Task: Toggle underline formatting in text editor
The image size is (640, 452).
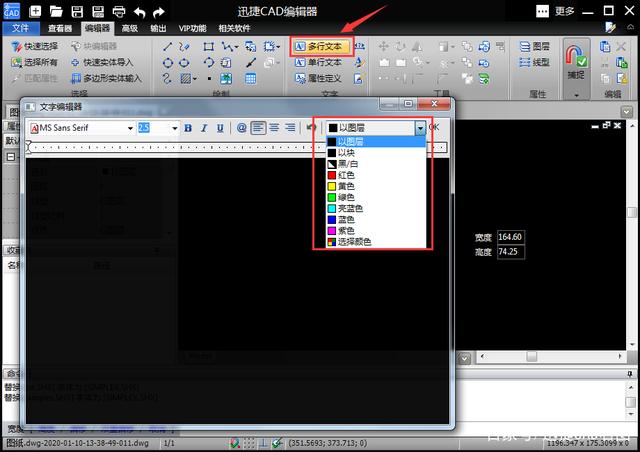Action: coord(220,128)
